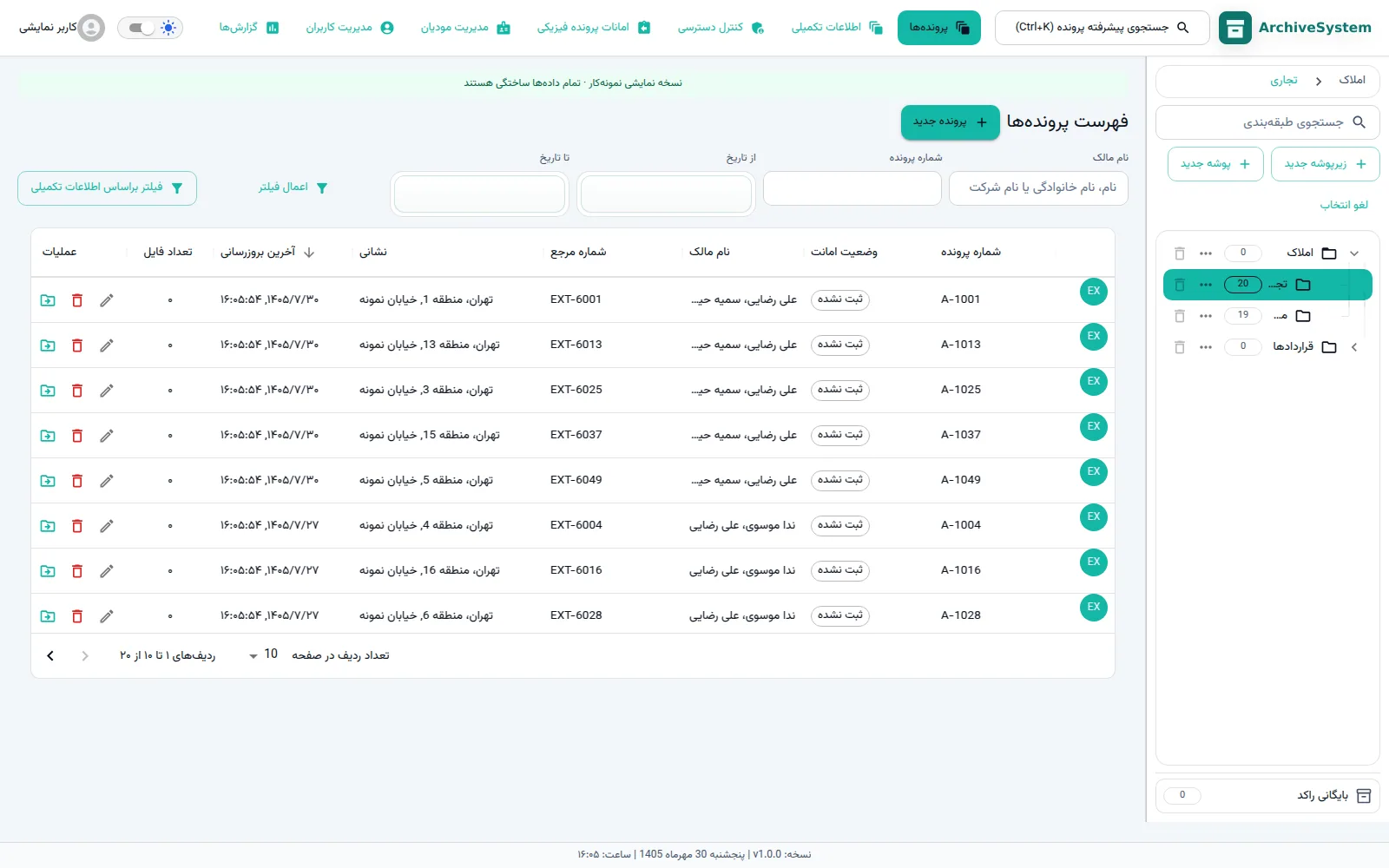This screenshot has width=1389, height=868.
Task: Click the user avatar icon کاربر نمایشی
Action: tap(91, 28)
